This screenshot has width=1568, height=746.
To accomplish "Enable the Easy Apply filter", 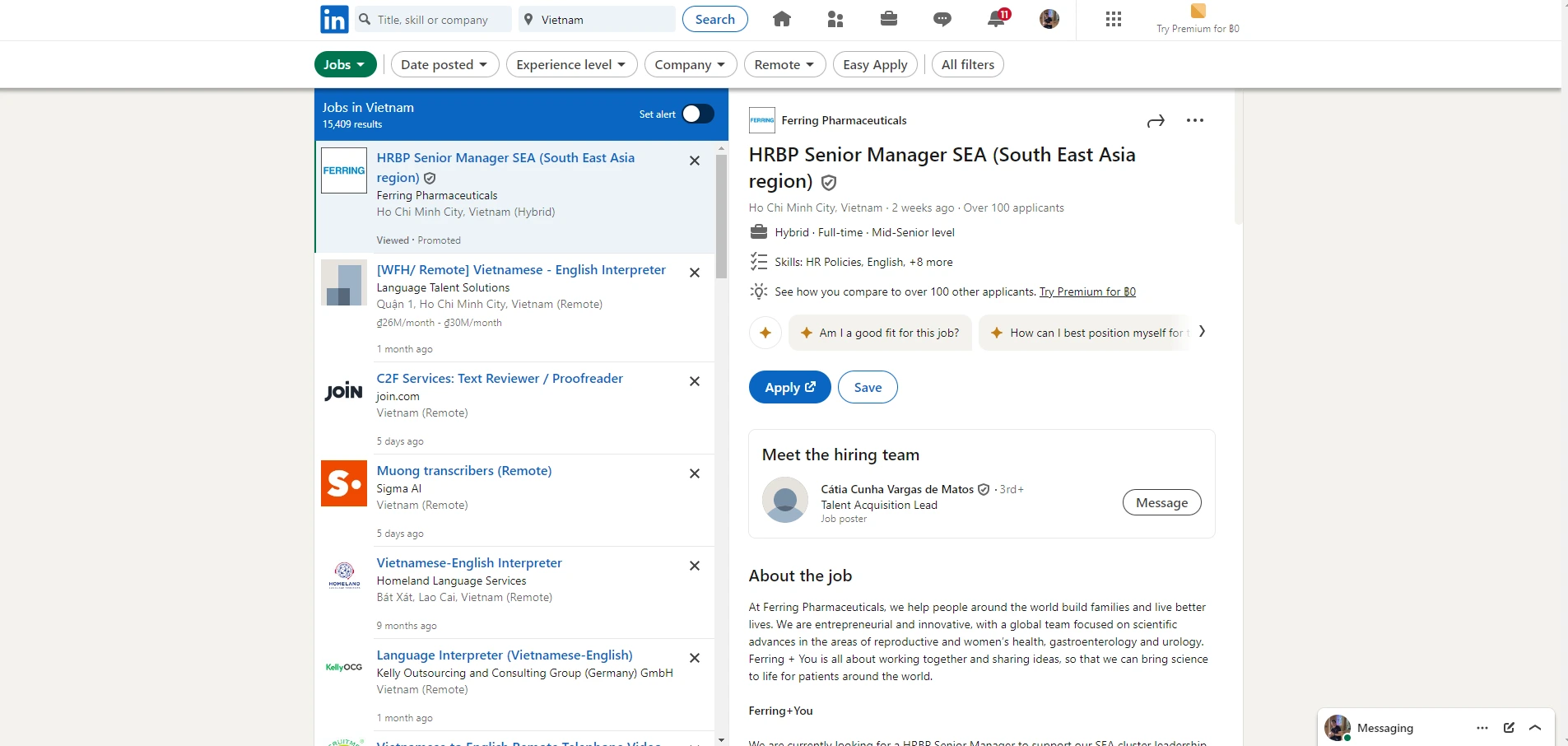I will click(875, 64).
